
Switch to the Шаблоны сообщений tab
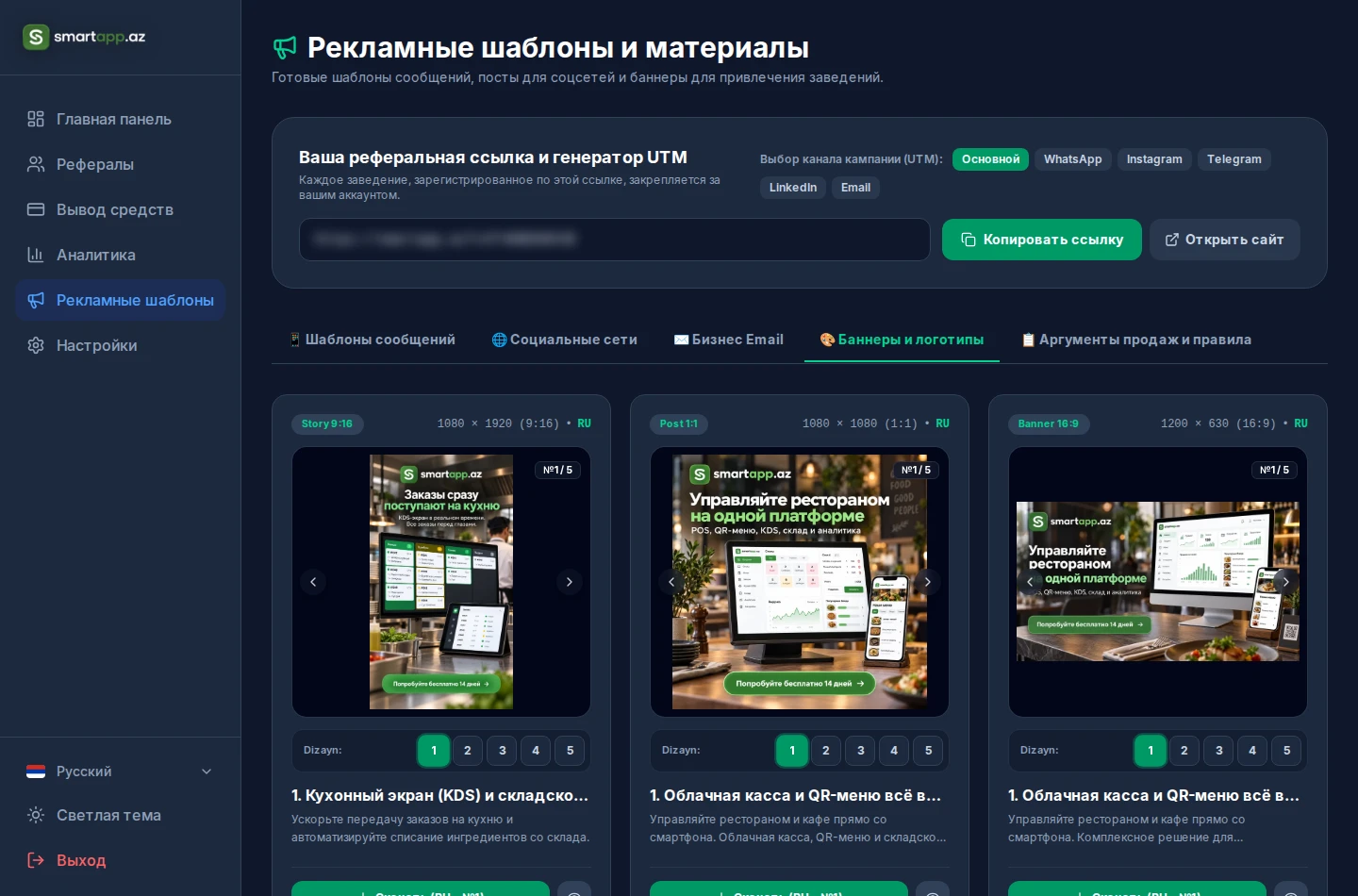tap(372, 340)
